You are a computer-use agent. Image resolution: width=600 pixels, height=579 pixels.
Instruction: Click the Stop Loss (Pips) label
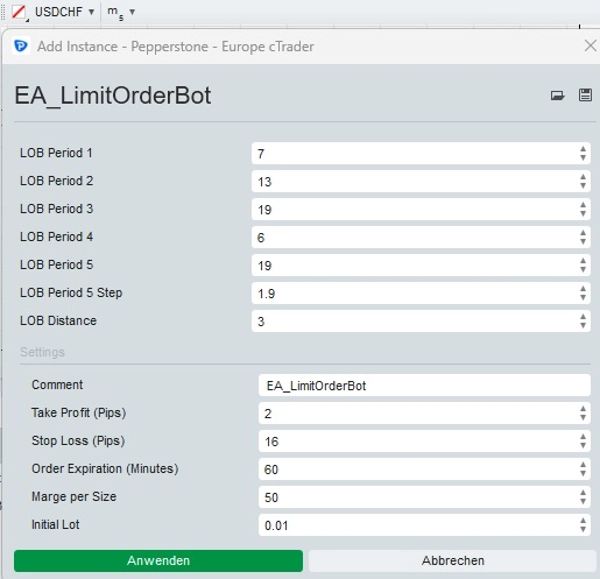click(78, 441)
